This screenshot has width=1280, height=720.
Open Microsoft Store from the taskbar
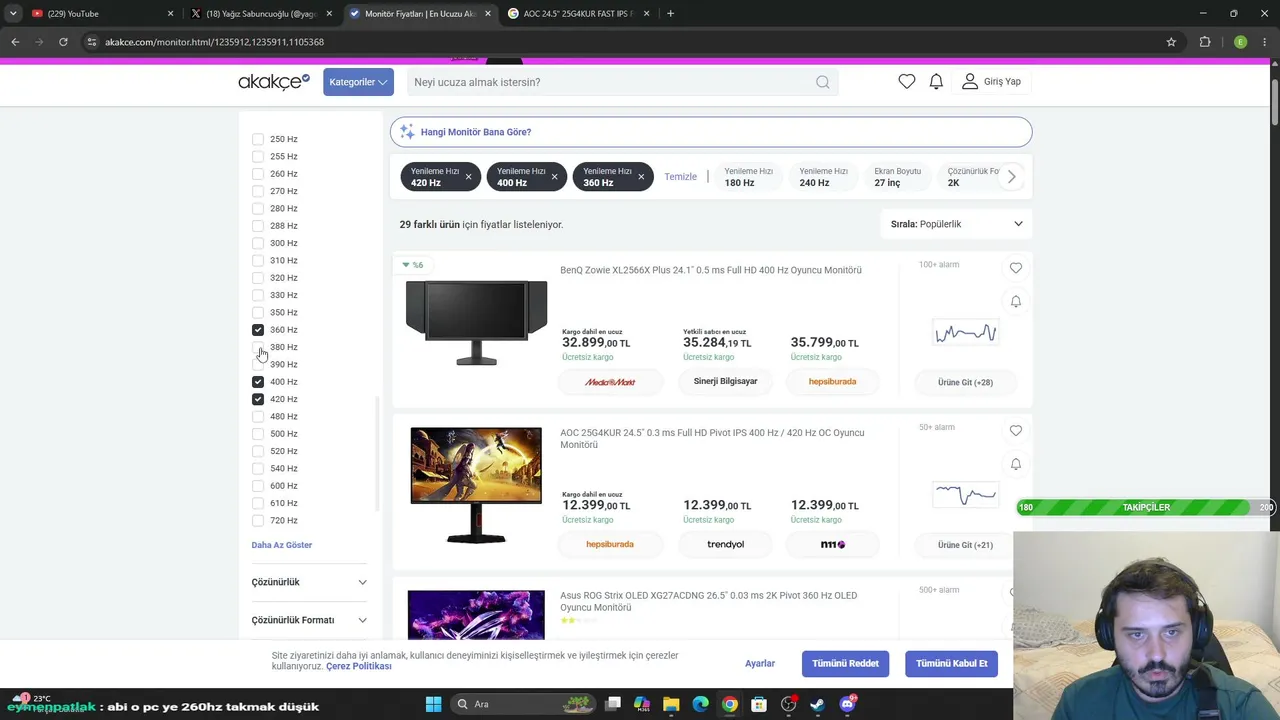(759, 704)
